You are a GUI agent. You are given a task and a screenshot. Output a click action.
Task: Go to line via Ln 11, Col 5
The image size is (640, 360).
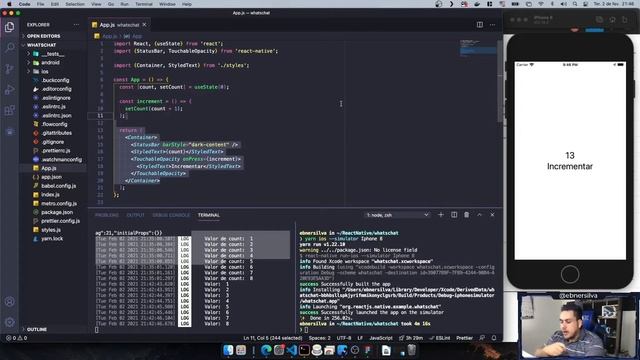(273, 338)
